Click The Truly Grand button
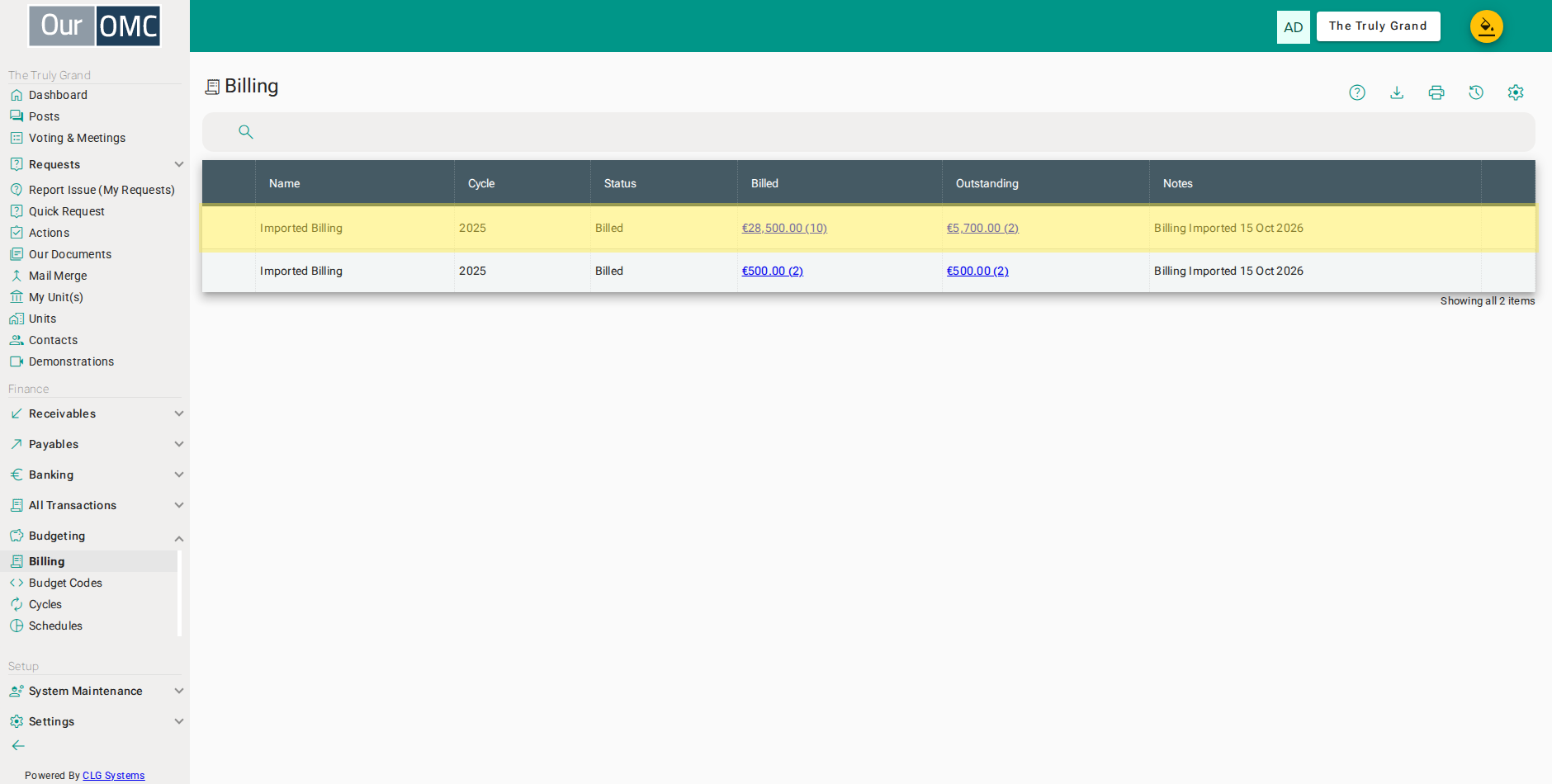Screen dimensions: 1552x784 tap(1379, 26)
